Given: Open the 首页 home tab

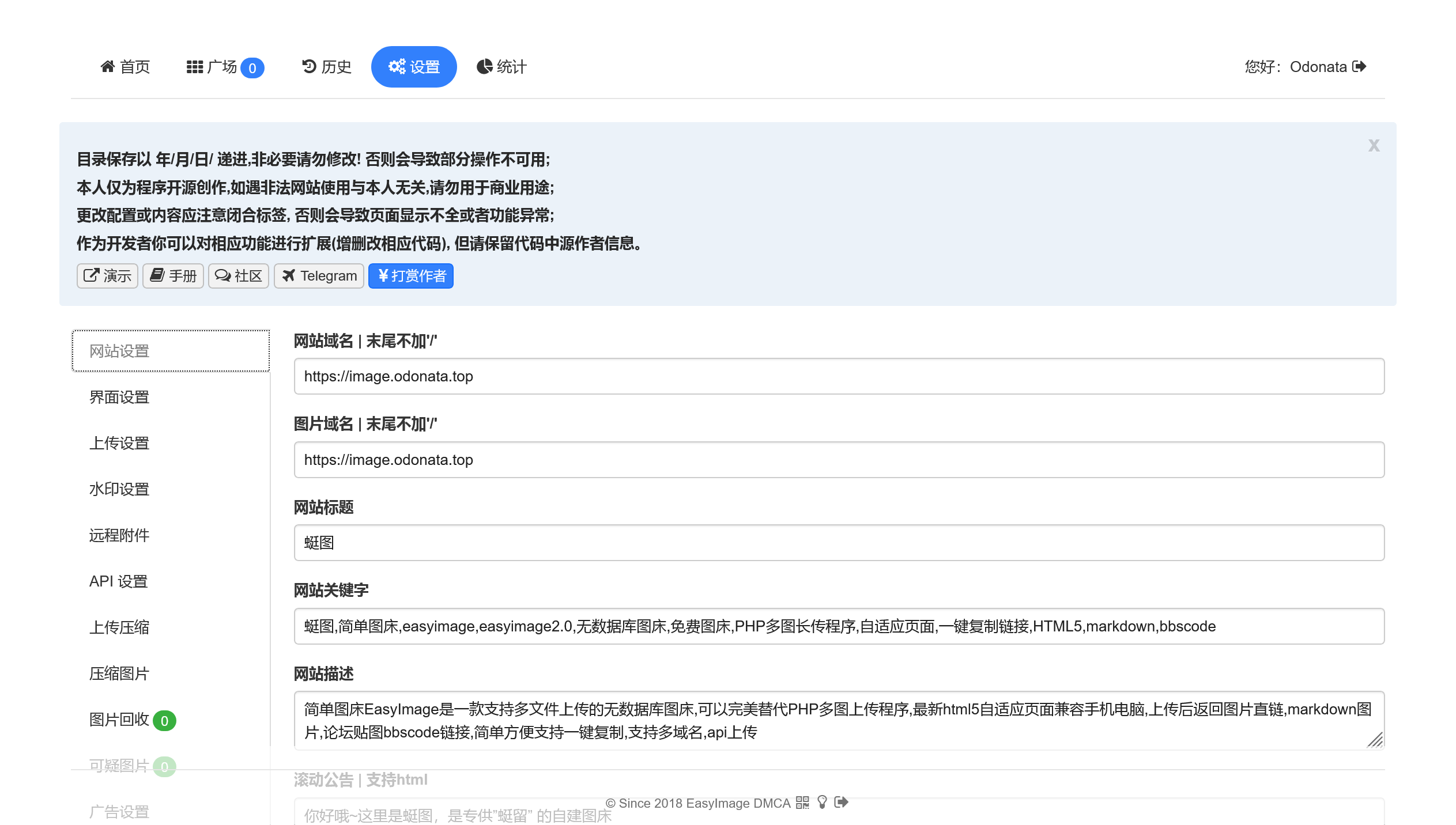Looking at the screenshot, I should pyautogui.click(x=125, y=67).
